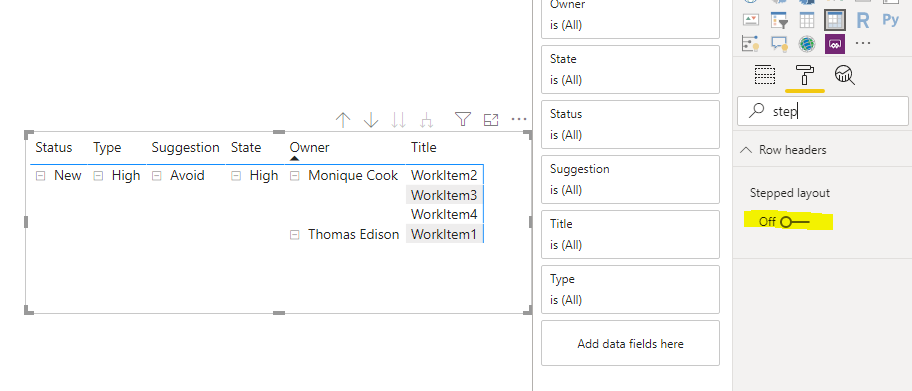The height and width of the screenshot is (391, 912).
Task: Collapse the New status row
Action: [40, 176]
